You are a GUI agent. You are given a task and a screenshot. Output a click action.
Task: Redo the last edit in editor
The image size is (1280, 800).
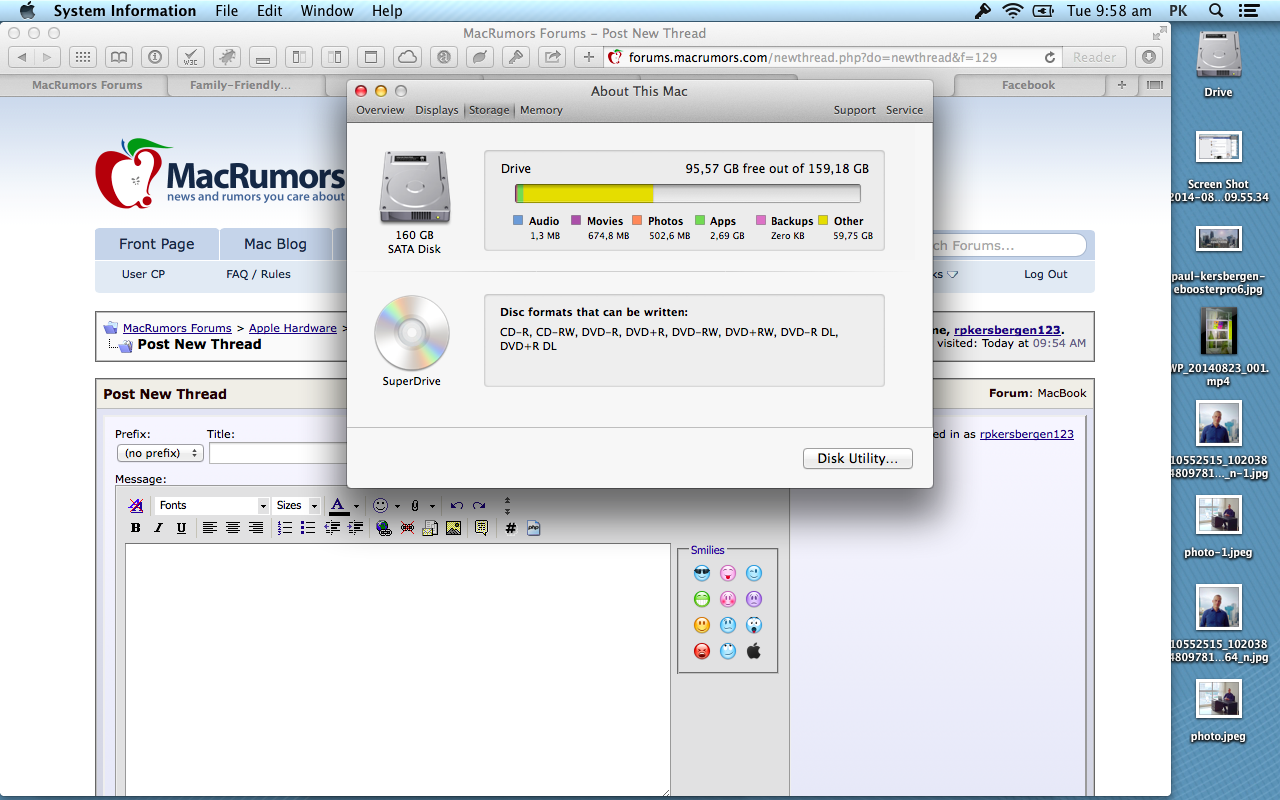click(480, 506)
